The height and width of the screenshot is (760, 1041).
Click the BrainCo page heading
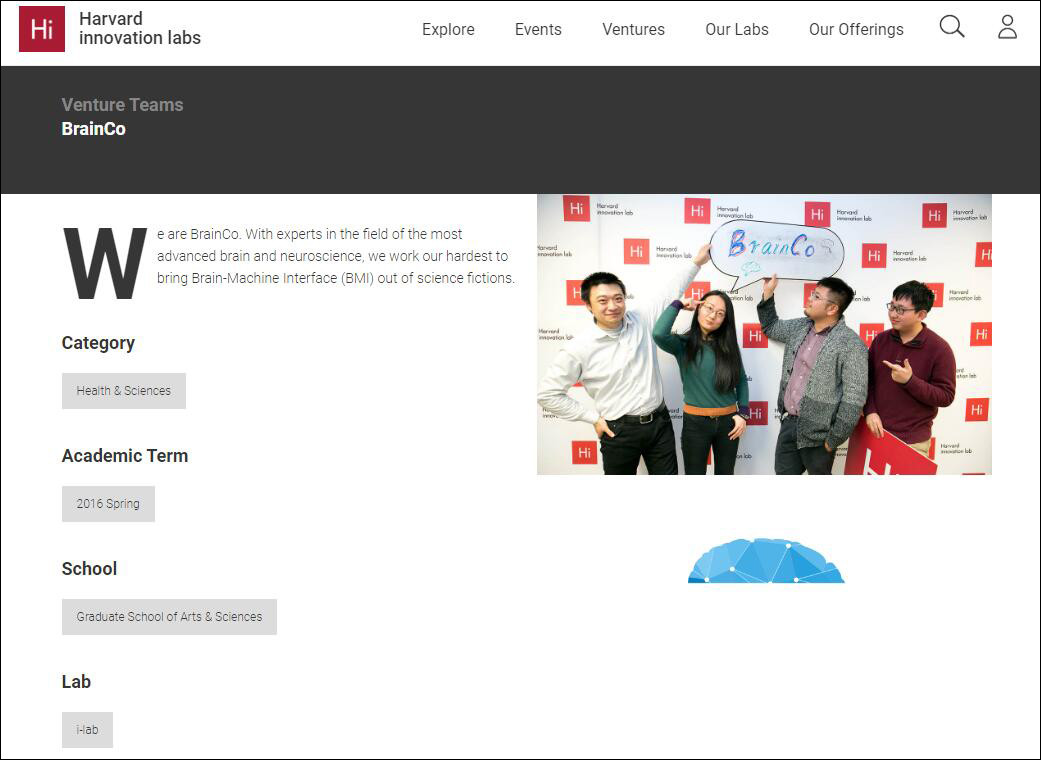94,129
